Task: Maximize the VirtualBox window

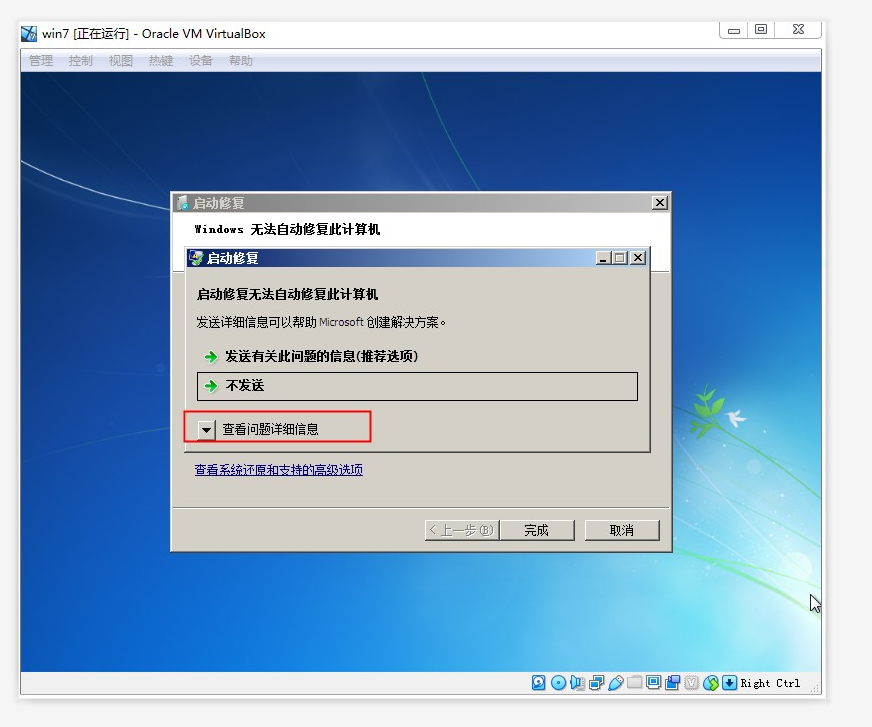Action: (761, 29)
